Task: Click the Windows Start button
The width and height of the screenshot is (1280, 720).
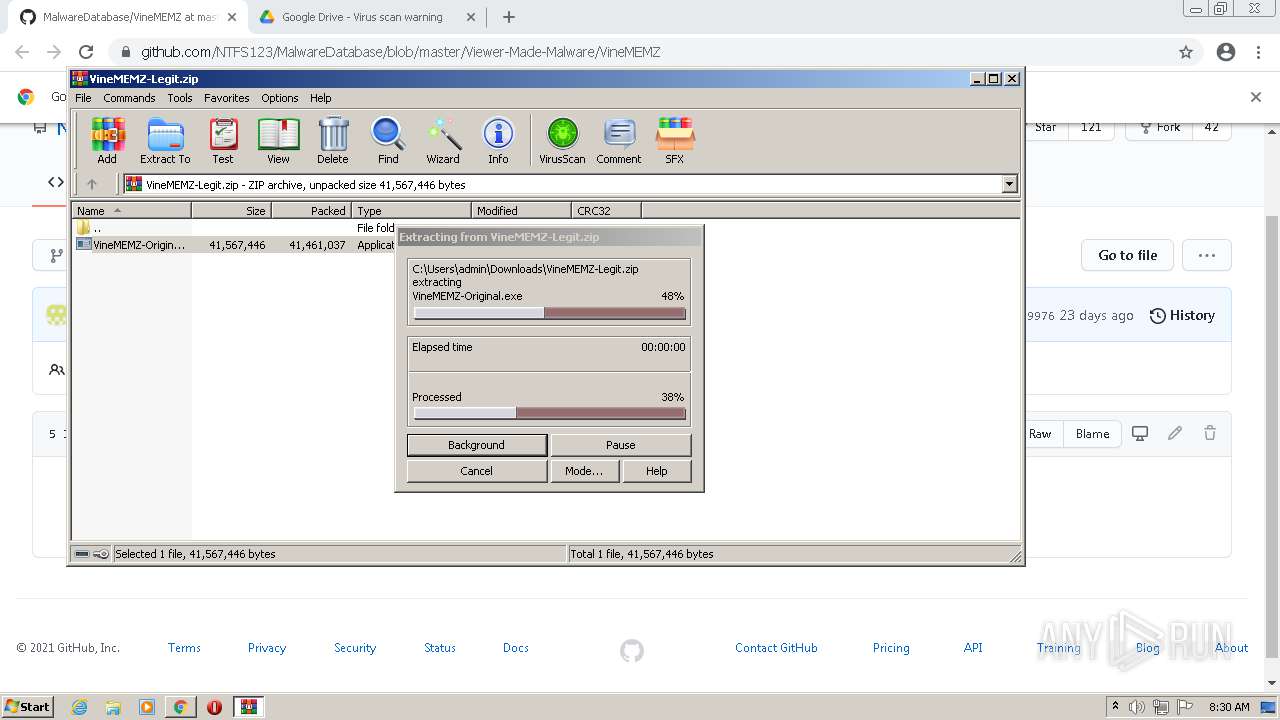Action: (28, 706)
